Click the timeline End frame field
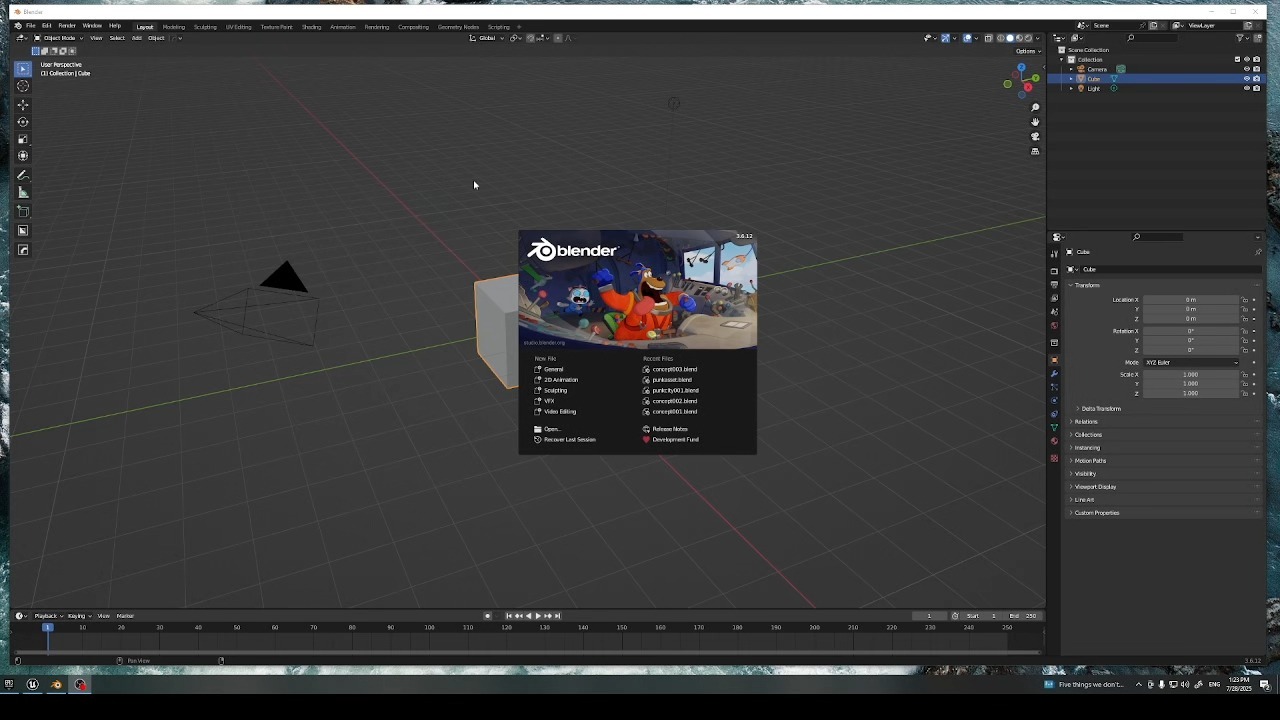The height and width of the screenshot is (720, 1280). tap(1024, 616)
